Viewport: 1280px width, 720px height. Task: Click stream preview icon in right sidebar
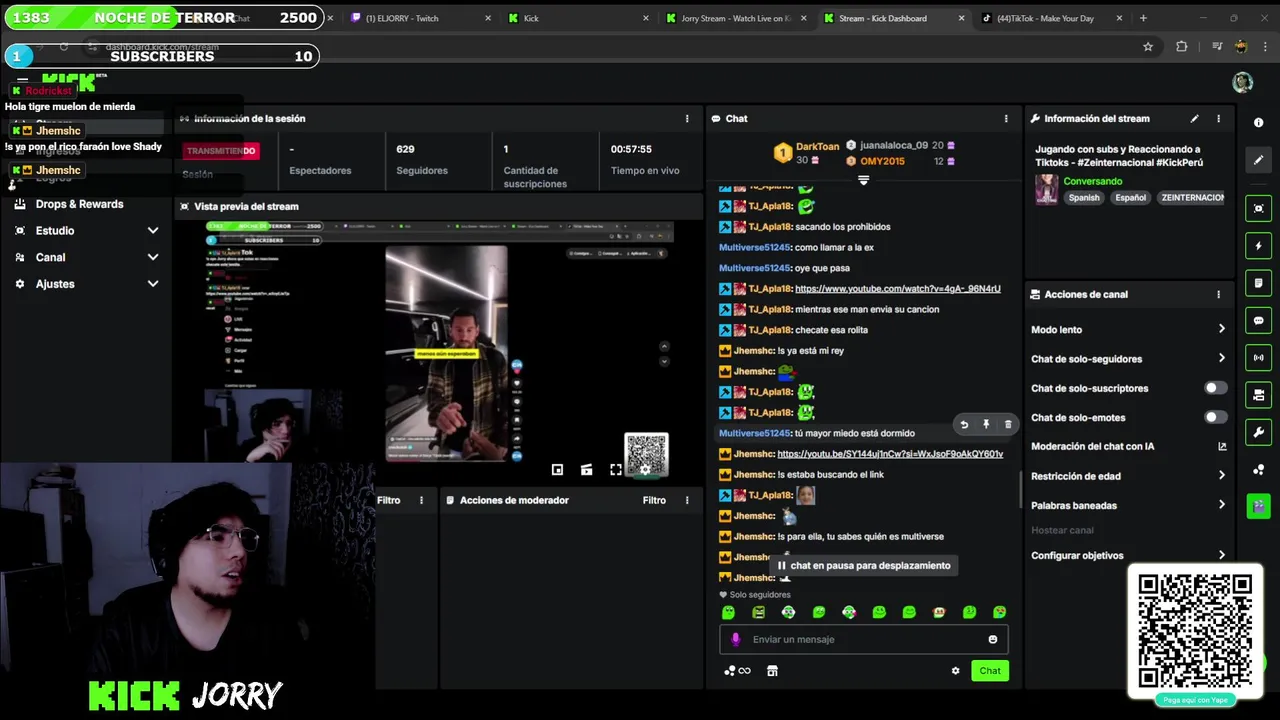pos(1258,208)
